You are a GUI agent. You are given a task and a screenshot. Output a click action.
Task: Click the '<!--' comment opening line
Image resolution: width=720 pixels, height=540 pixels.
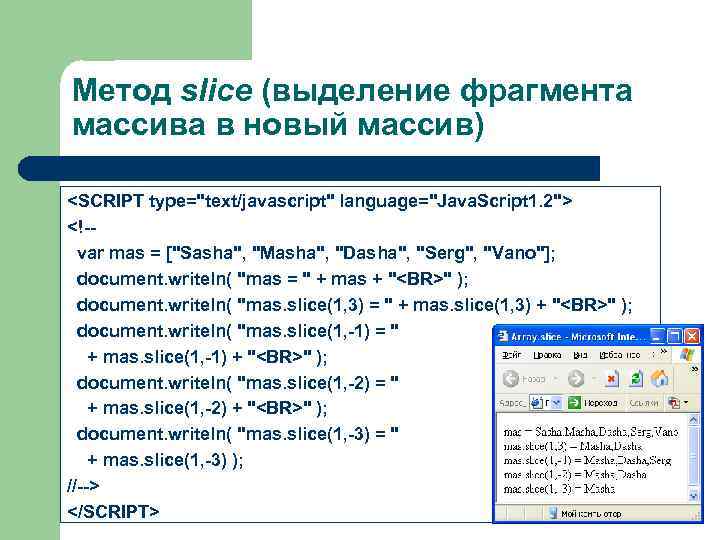pos(82,227)
